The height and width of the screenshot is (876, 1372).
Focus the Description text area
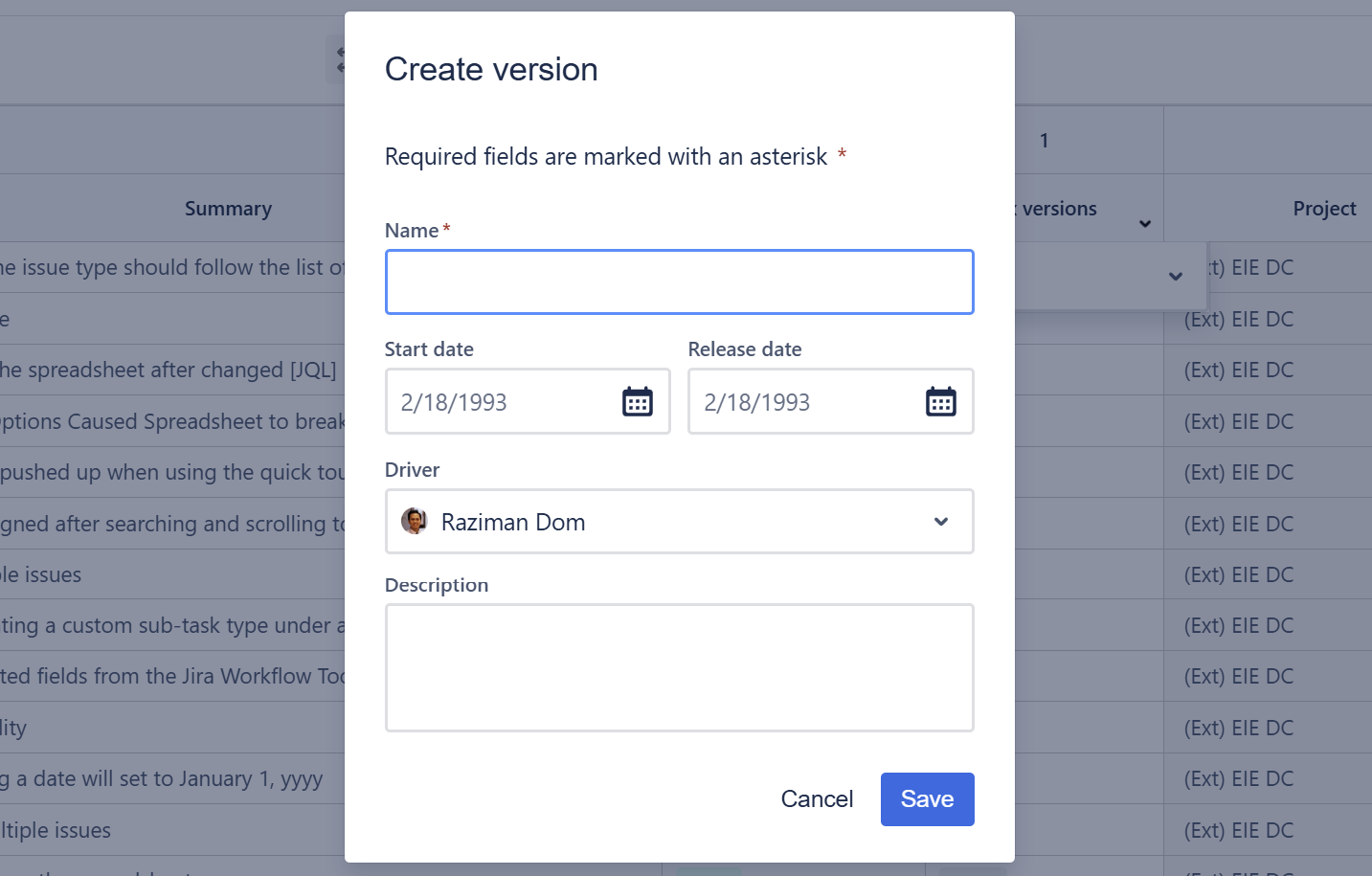[x=679, y=667]
